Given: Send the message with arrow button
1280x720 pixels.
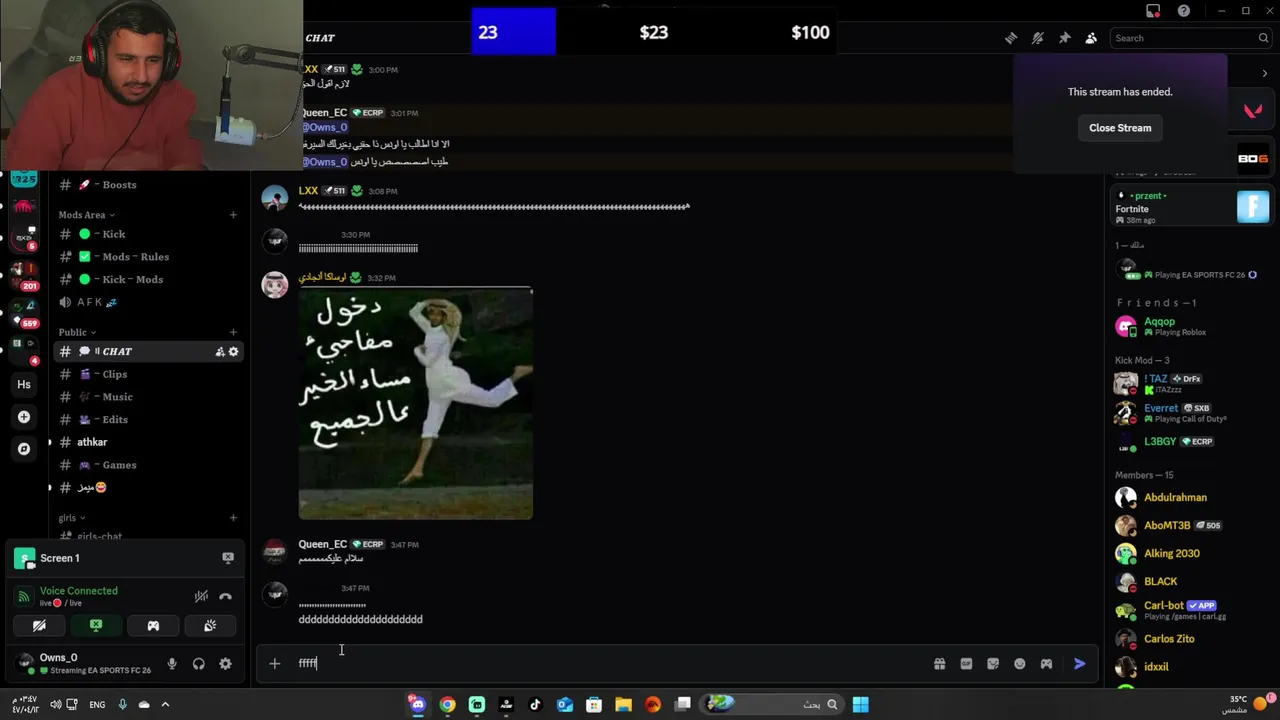Looking at the screenshot, I should pos(1080,664).
